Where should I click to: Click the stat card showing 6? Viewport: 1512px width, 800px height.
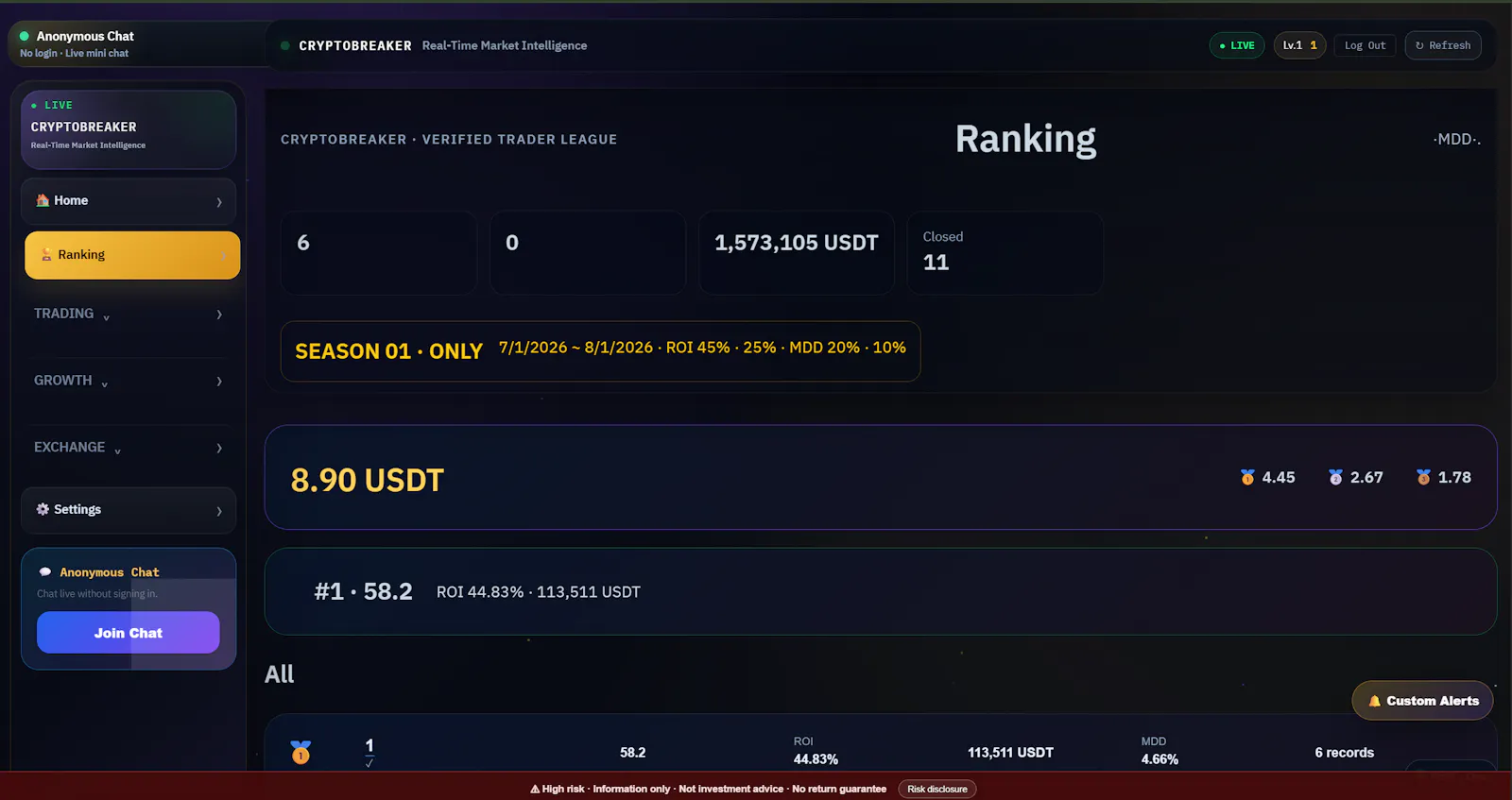click(x=378, y=252)
